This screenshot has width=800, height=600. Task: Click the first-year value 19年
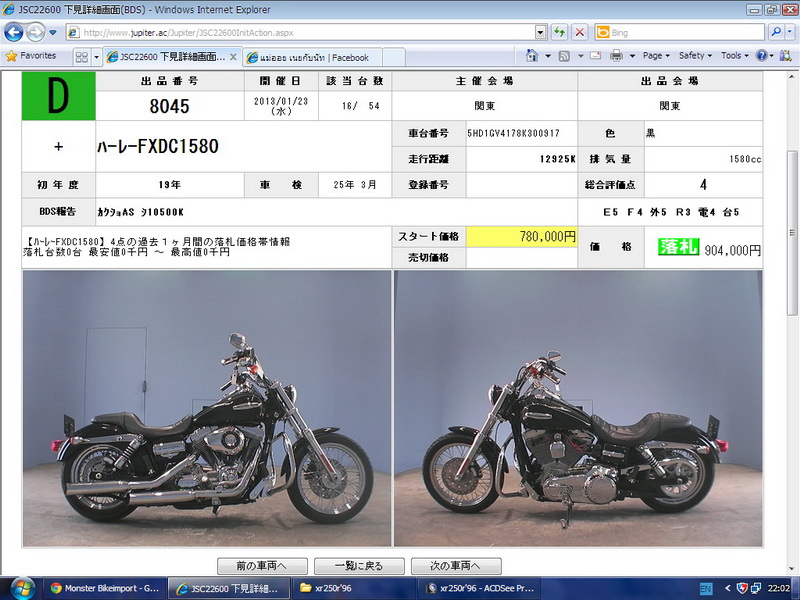pos(169,185)
